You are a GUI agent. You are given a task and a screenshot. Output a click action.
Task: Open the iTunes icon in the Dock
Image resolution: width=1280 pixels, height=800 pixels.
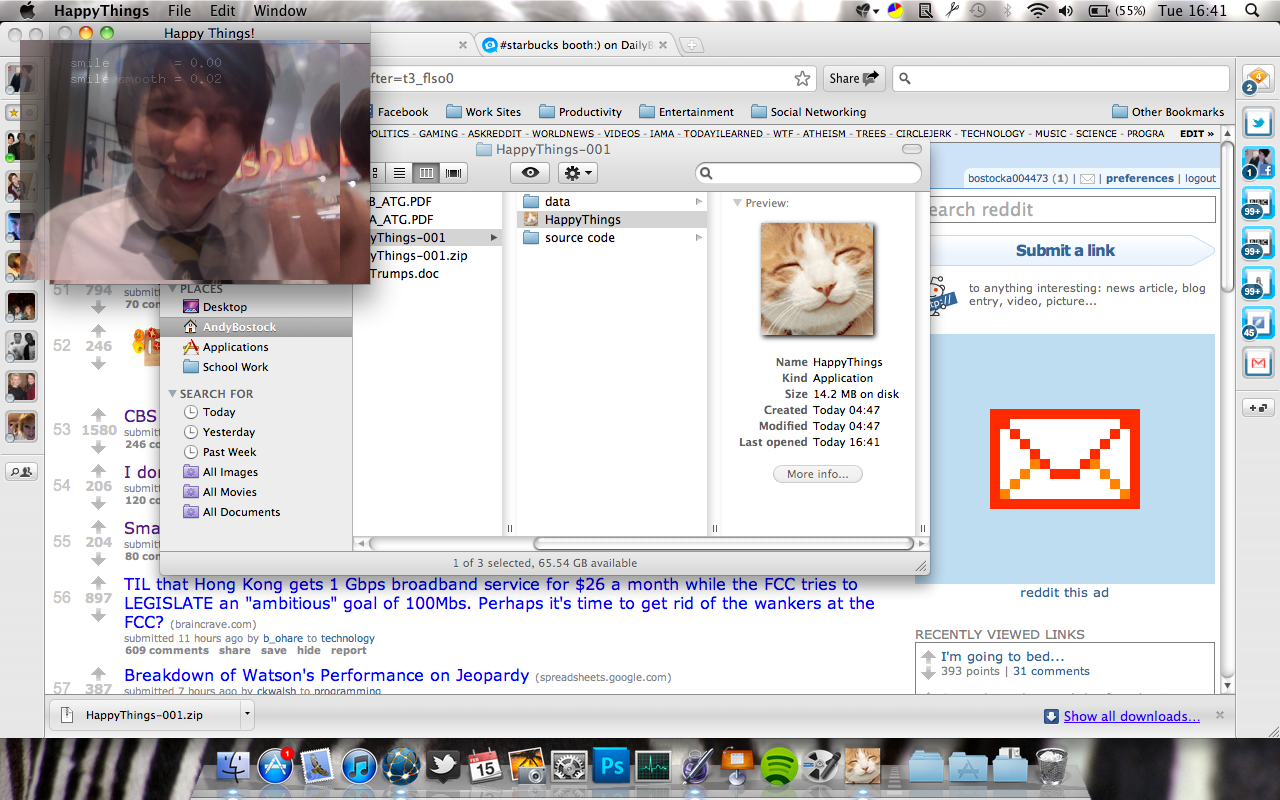[358, 767]
